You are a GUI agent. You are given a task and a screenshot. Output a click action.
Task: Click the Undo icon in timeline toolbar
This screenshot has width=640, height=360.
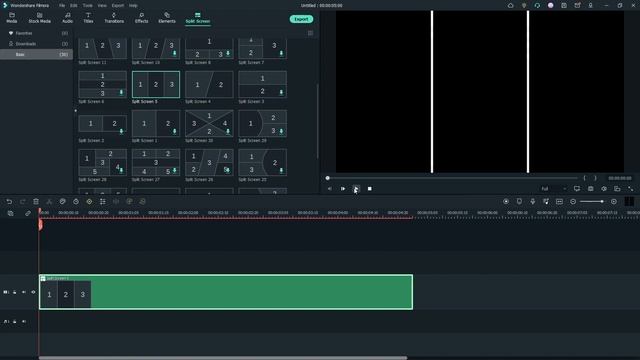[9, 202]
